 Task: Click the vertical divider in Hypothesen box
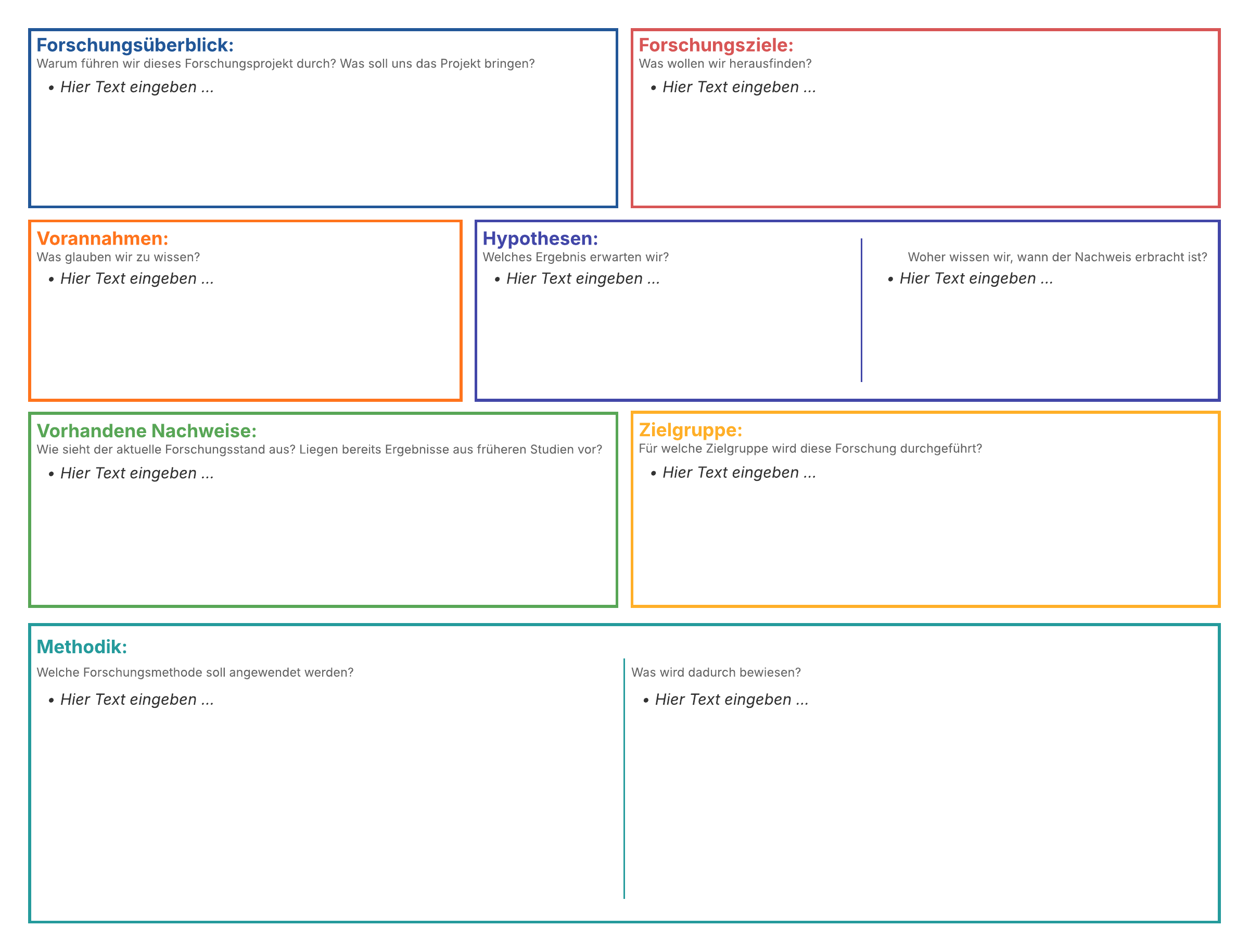coord(862,310)
